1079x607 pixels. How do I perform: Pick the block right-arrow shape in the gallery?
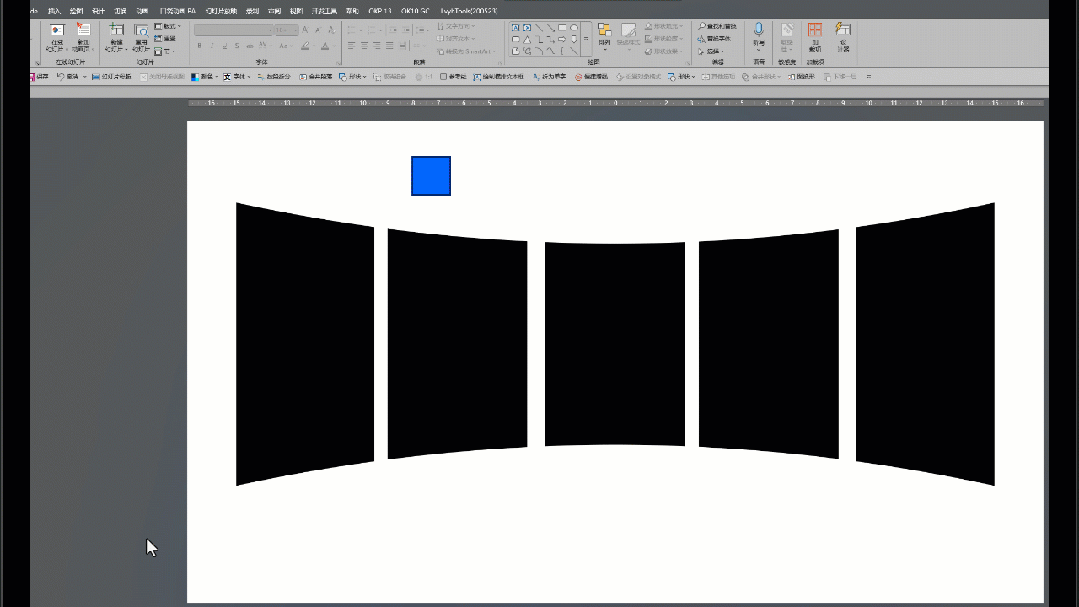(x=562, y=39)
